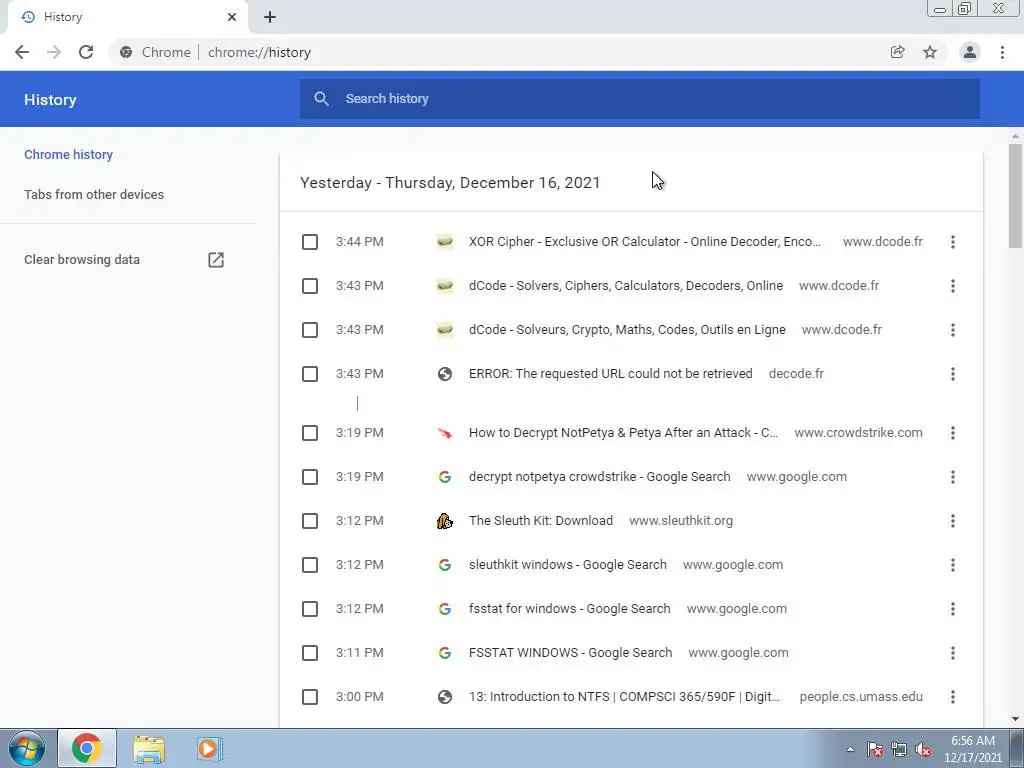Open XOR Cipher - Exclusive OR Calculator link
Screen dimensions: 1024x768
(645, 242)
